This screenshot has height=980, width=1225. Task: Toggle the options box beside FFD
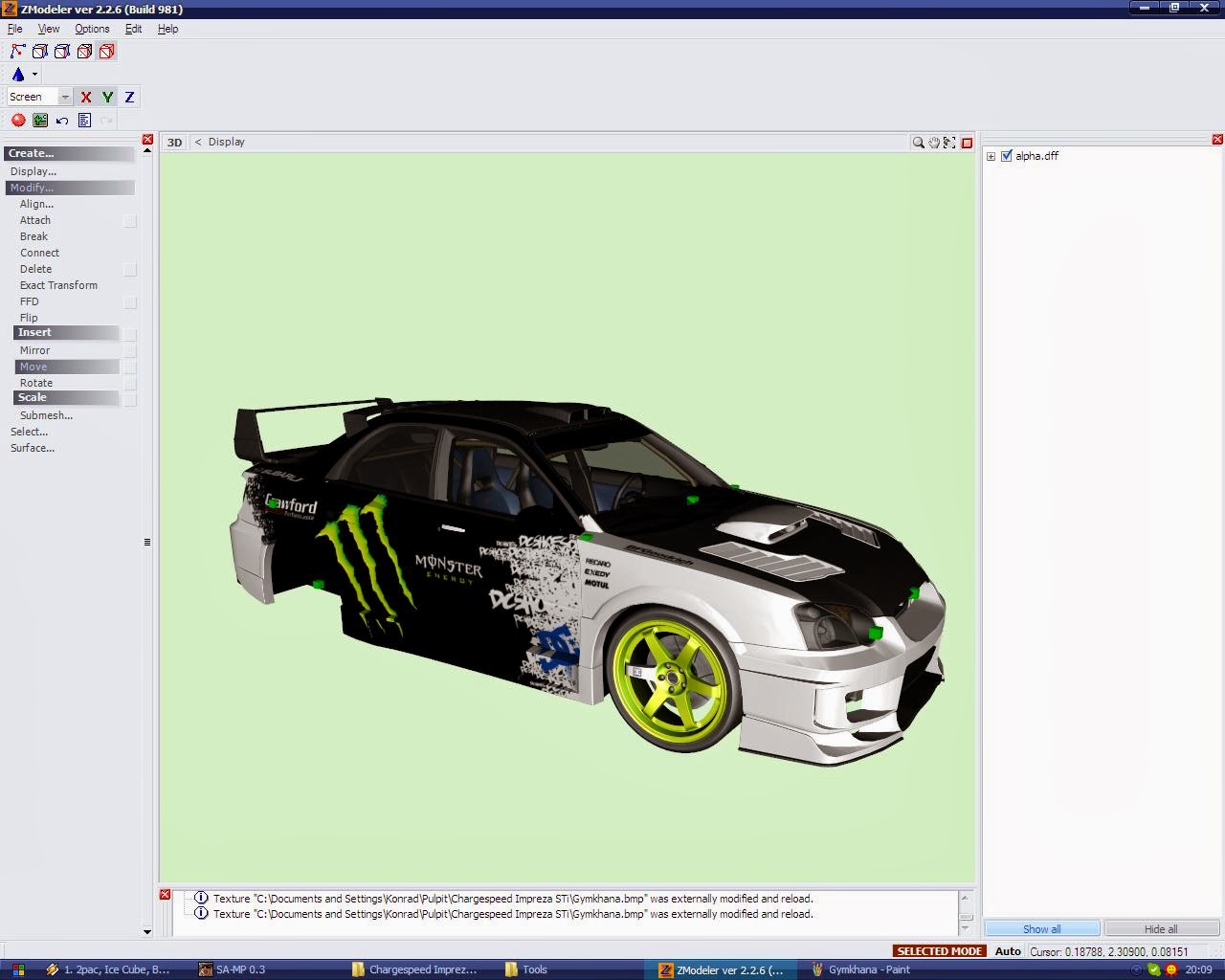click(x=130, y=302)
